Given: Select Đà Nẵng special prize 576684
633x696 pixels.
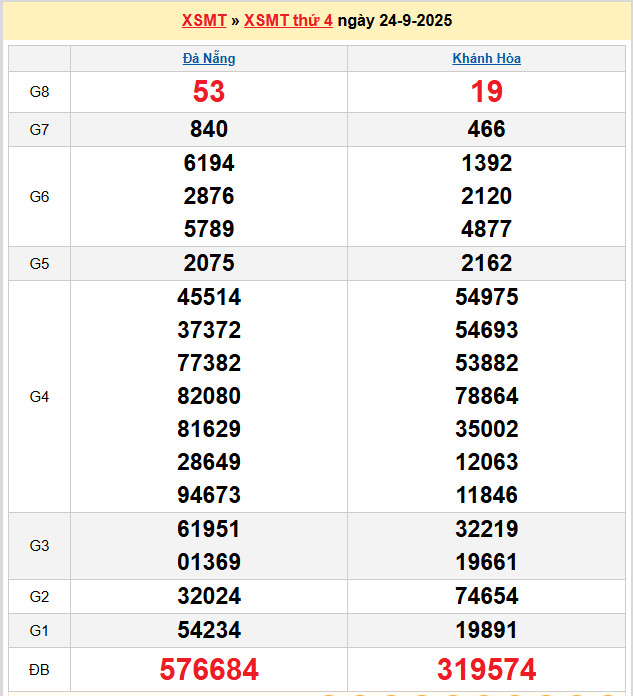Looking at the screenshot, I should [x=209, y=669].
